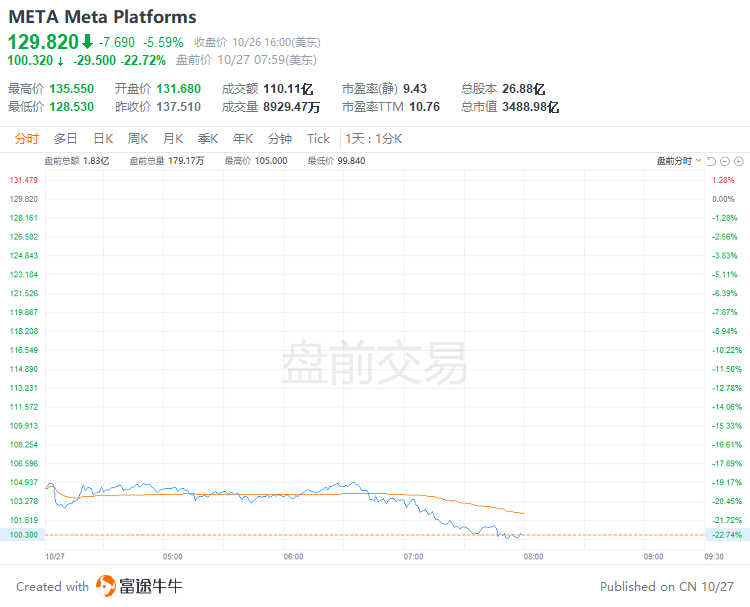Click the highlighted -22.74% axis marker
This screenshot has height=607, width=750.
[728, 535]
